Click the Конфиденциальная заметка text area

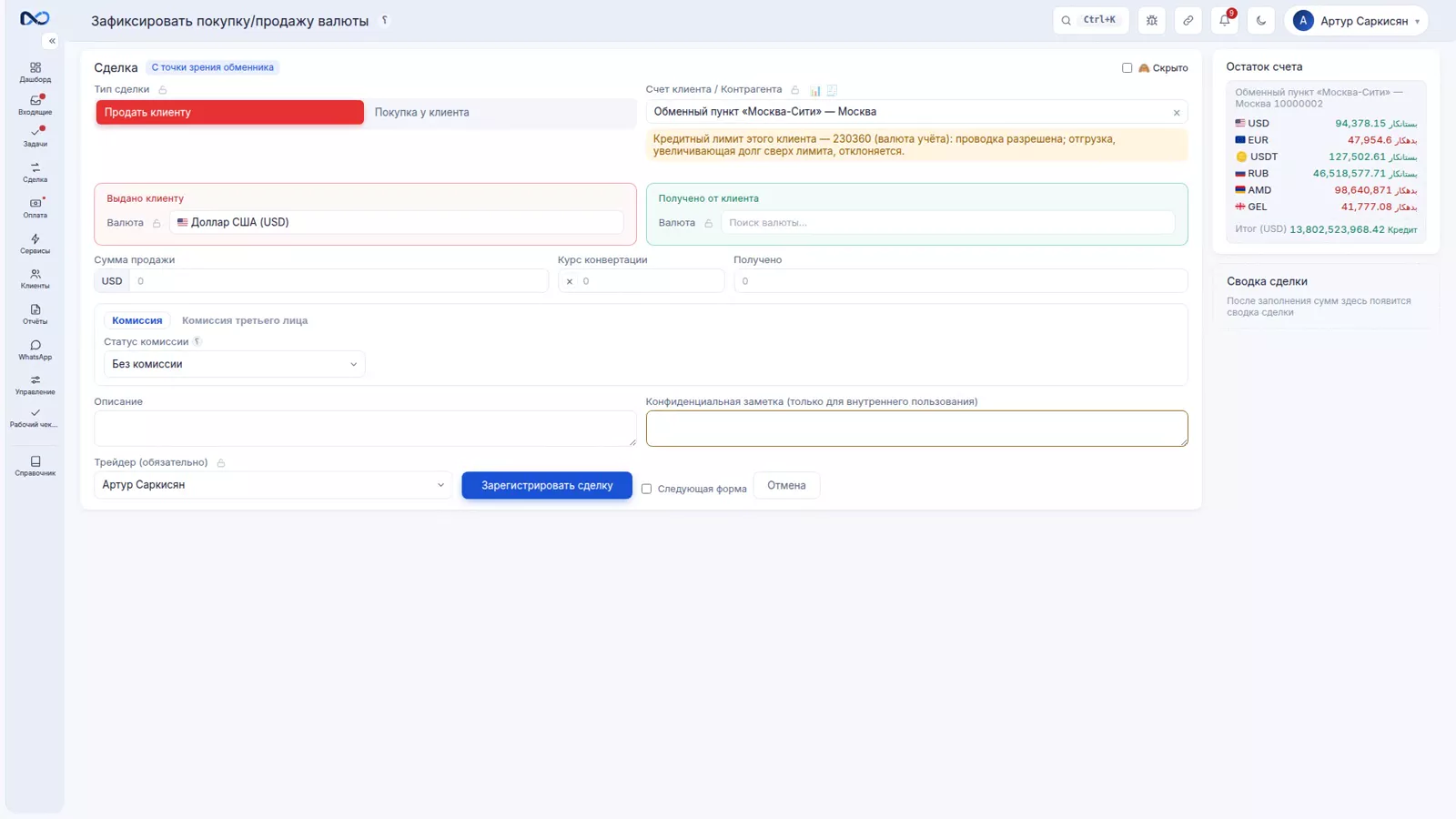click(x=917, y=429)
